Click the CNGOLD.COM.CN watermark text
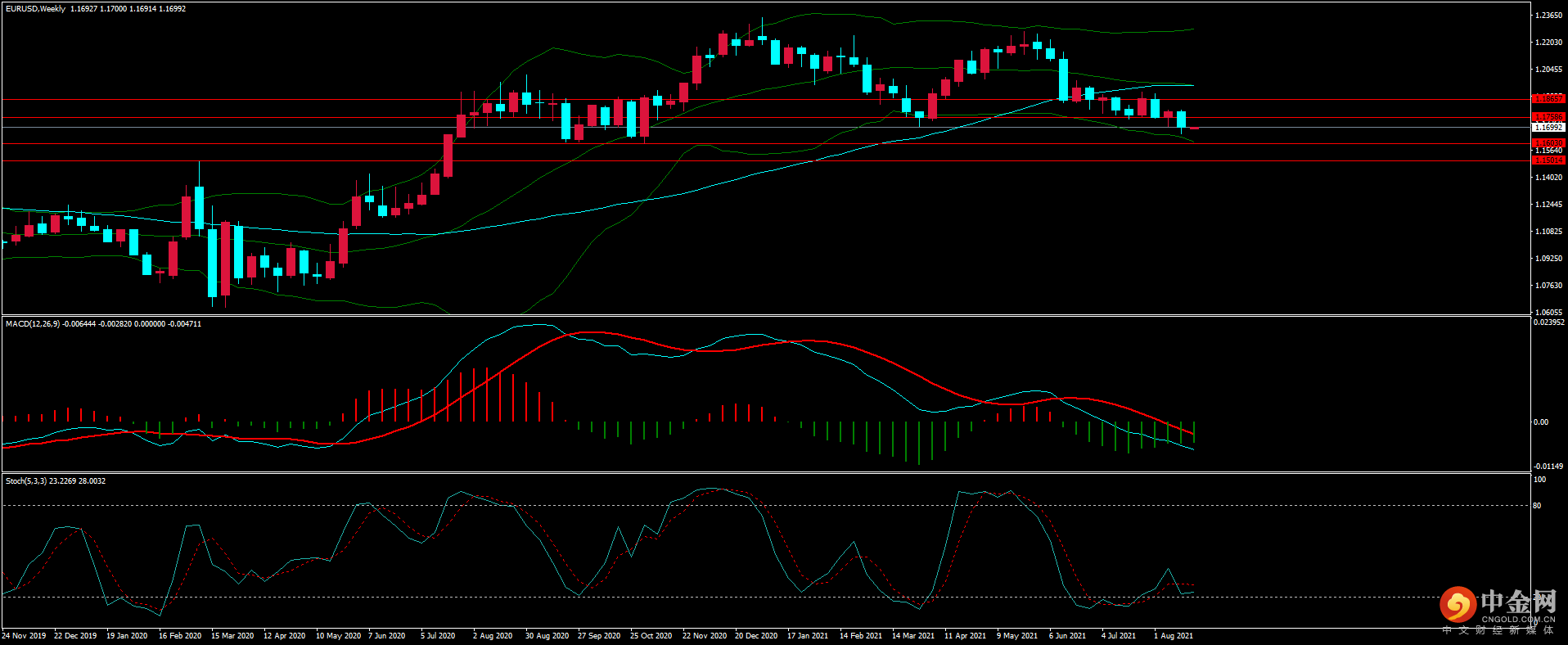The image size is (1568, 645). [1516, 620]
